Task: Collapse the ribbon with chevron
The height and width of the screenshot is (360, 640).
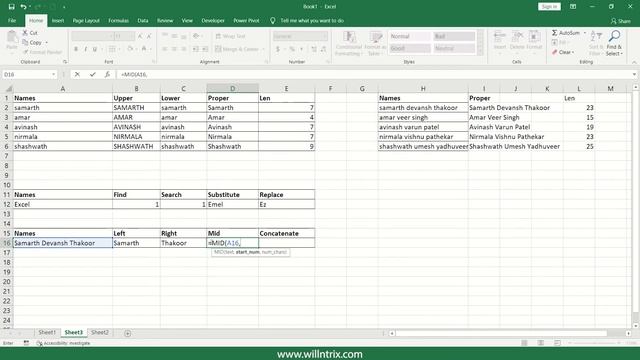Action: pos(634,62)
